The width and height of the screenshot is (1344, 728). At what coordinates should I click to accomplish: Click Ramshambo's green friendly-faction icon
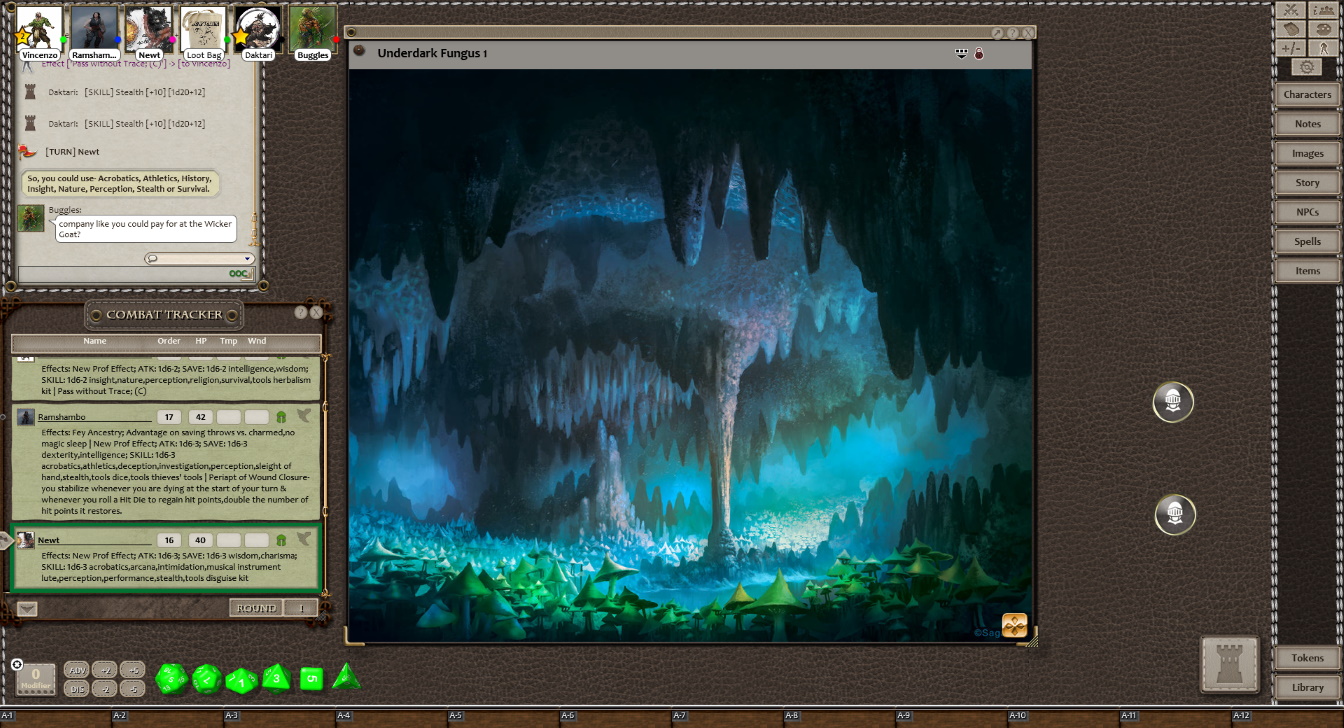click(281, 416)
